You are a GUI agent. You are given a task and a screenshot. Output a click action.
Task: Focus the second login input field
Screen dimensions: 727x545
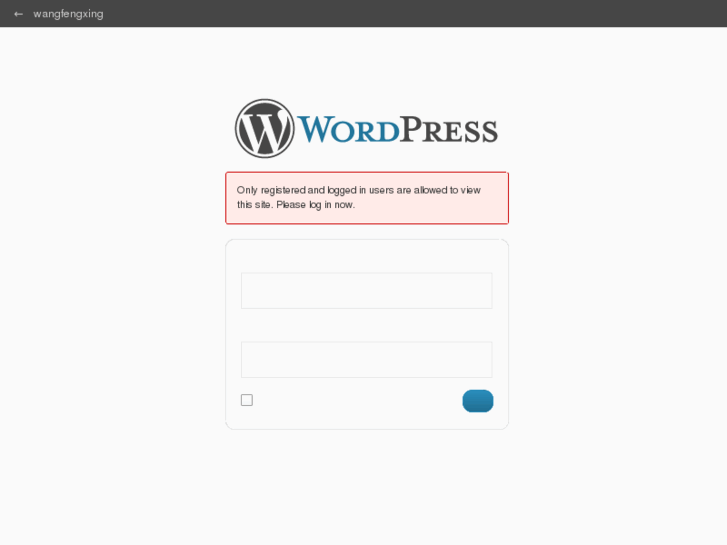click(366, 359)
